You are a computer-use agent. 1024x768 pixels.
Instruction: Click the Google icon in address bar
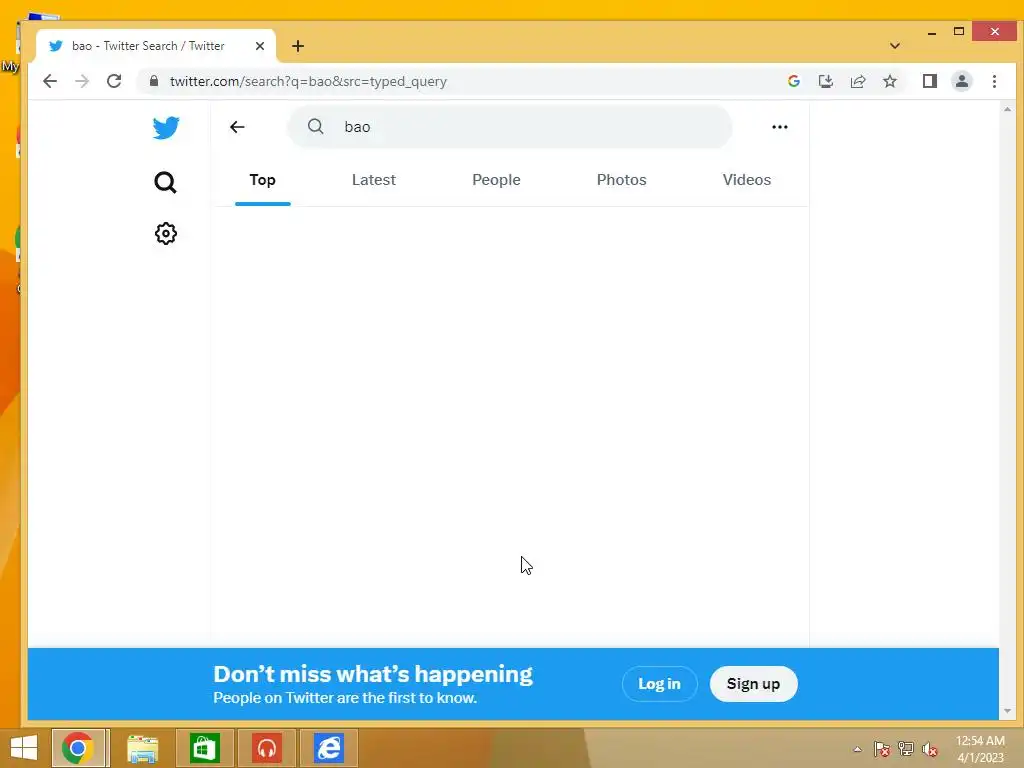(x=794, y=81)
